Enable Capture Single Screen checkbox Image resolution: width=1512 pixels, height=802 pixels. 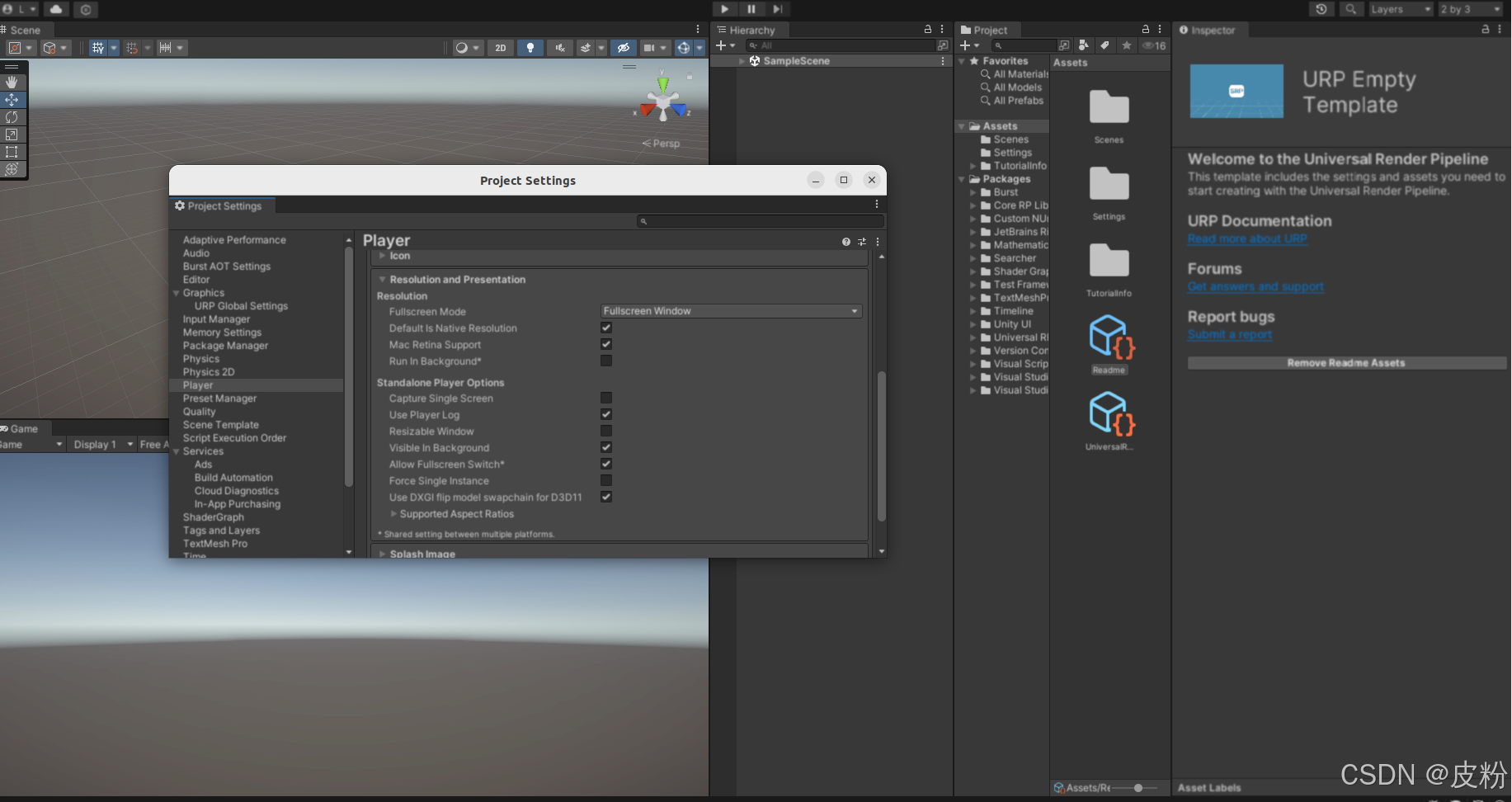606,398
